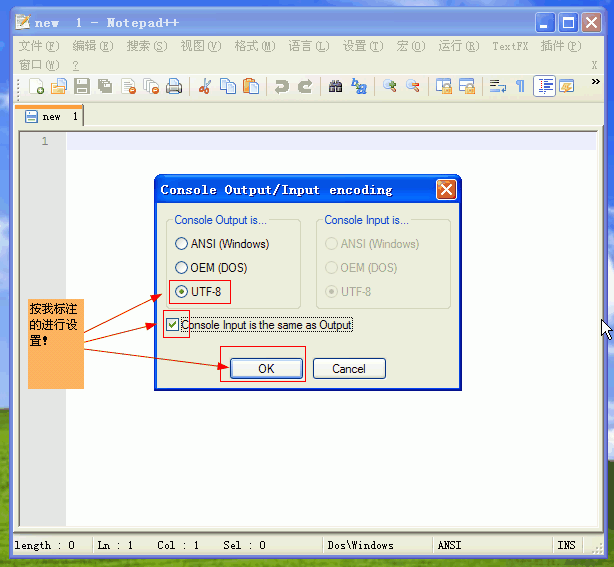Open the 编辑(E) menu
614x567 pixels.
point(93,46)
